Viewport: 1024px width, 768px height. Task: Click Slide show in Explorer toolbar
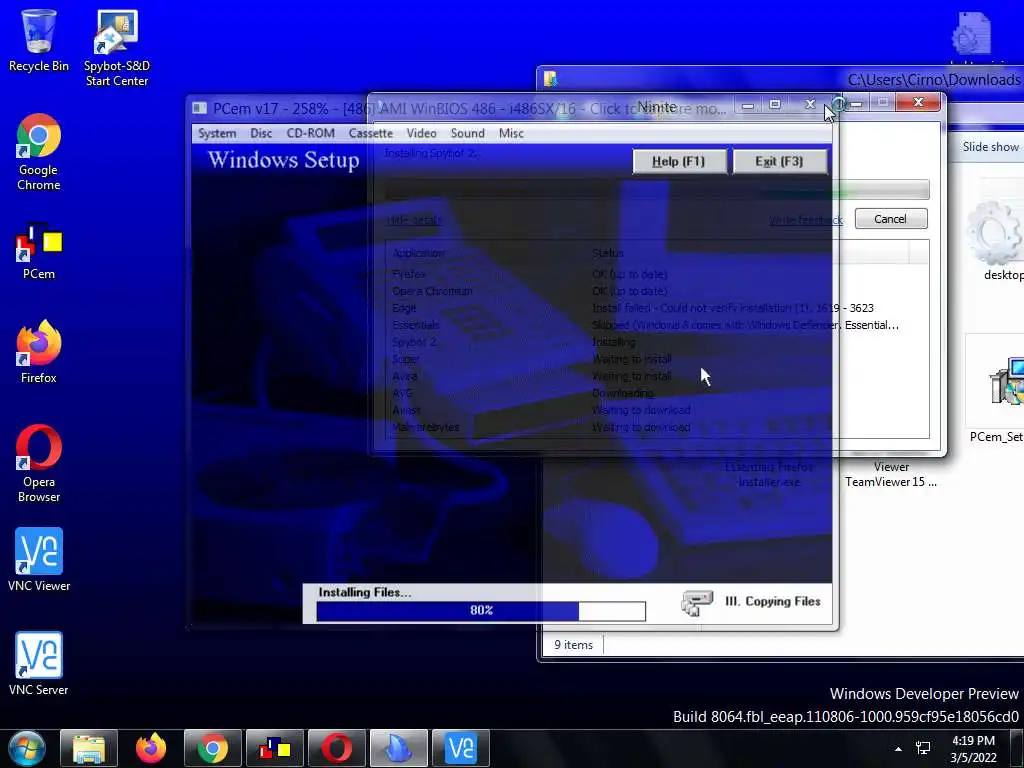point(990,147)
